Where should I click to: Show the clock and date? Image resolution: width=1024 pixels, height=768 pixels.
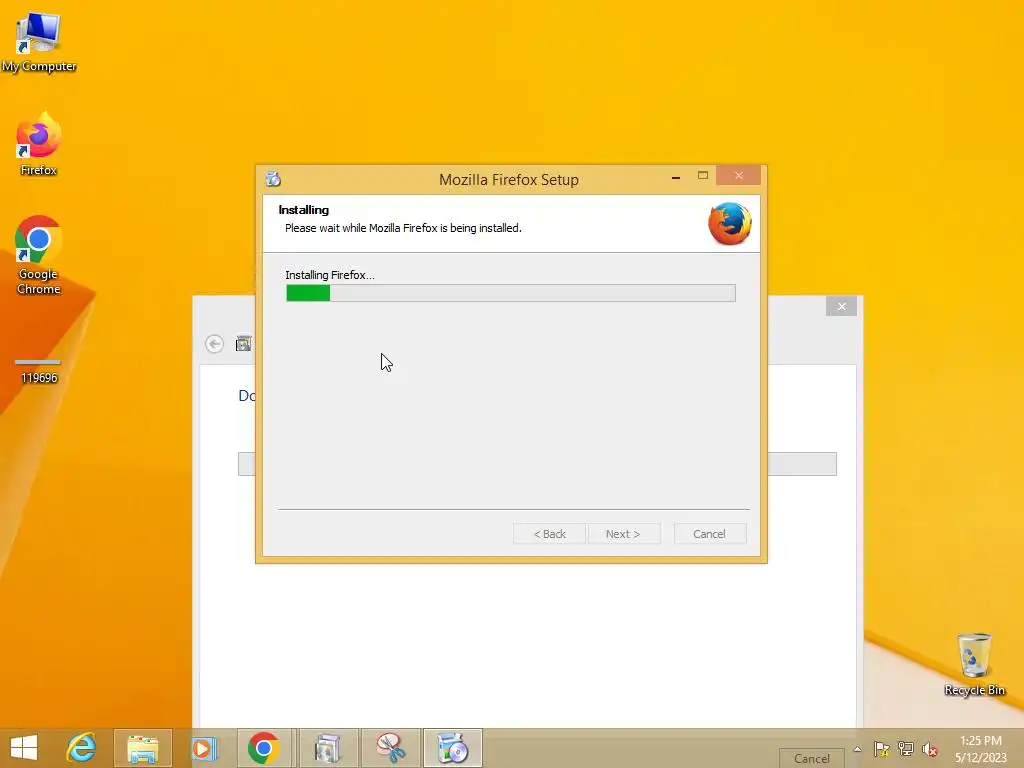tap(981, 749)
